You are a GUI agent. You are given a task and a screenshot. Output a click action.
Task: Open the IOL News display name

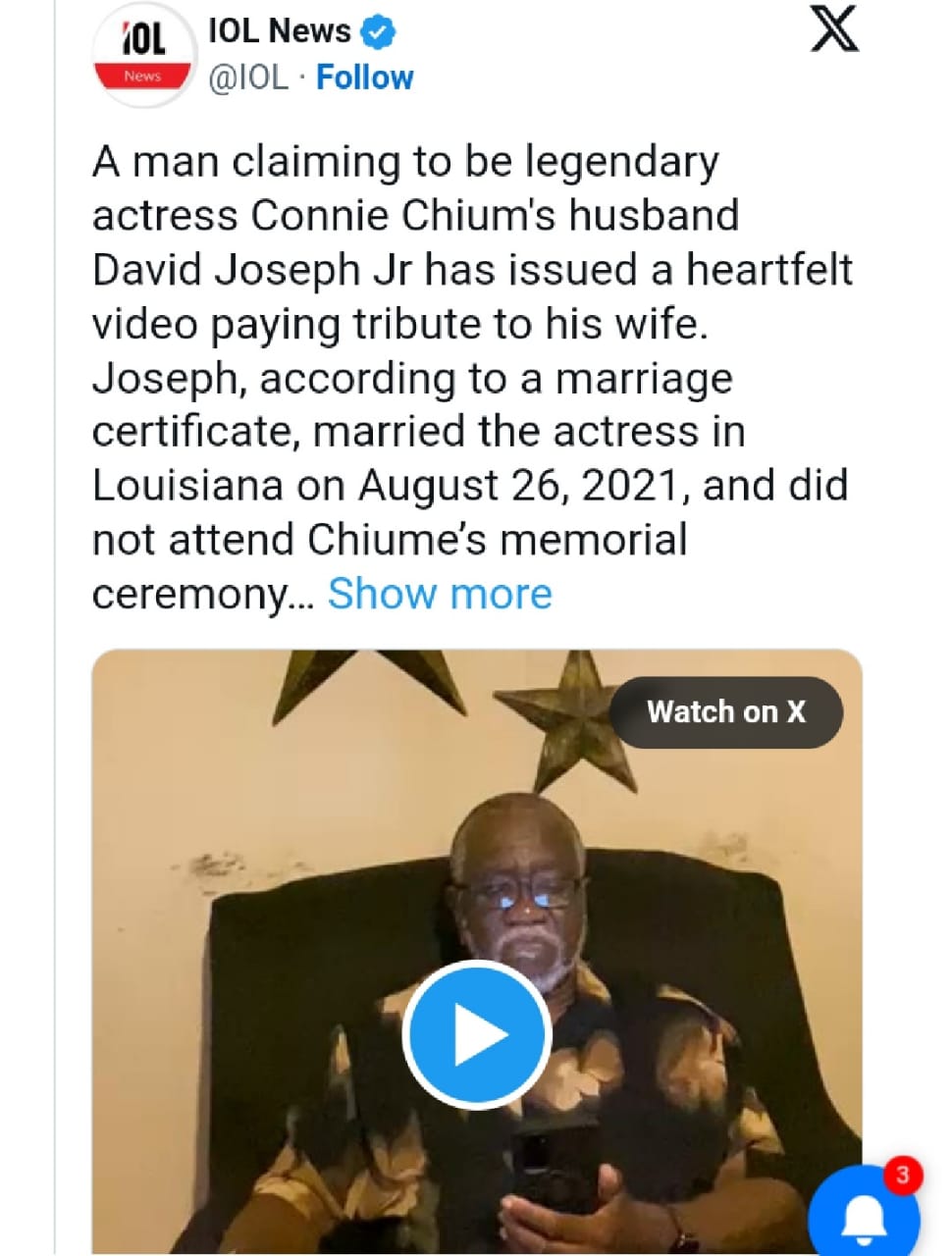pyautogui.click(x=280, y=31)
